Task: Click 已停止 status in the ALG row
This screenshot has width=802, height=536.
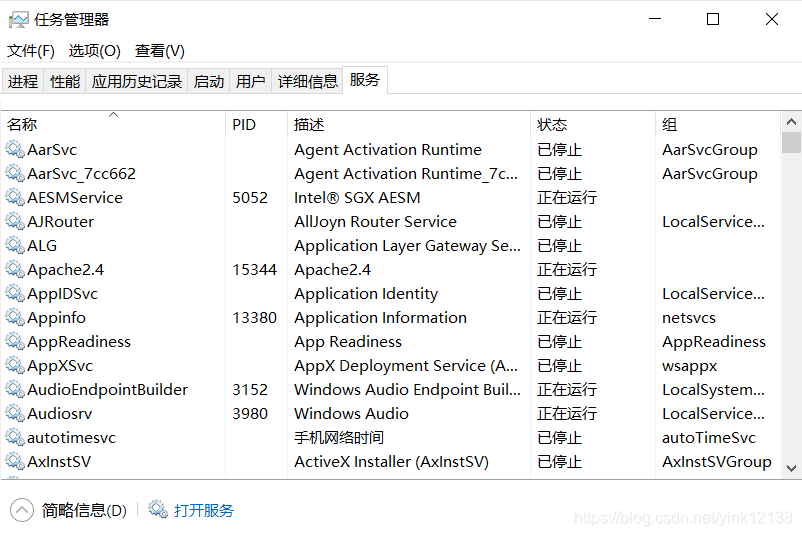Action: 559,246
